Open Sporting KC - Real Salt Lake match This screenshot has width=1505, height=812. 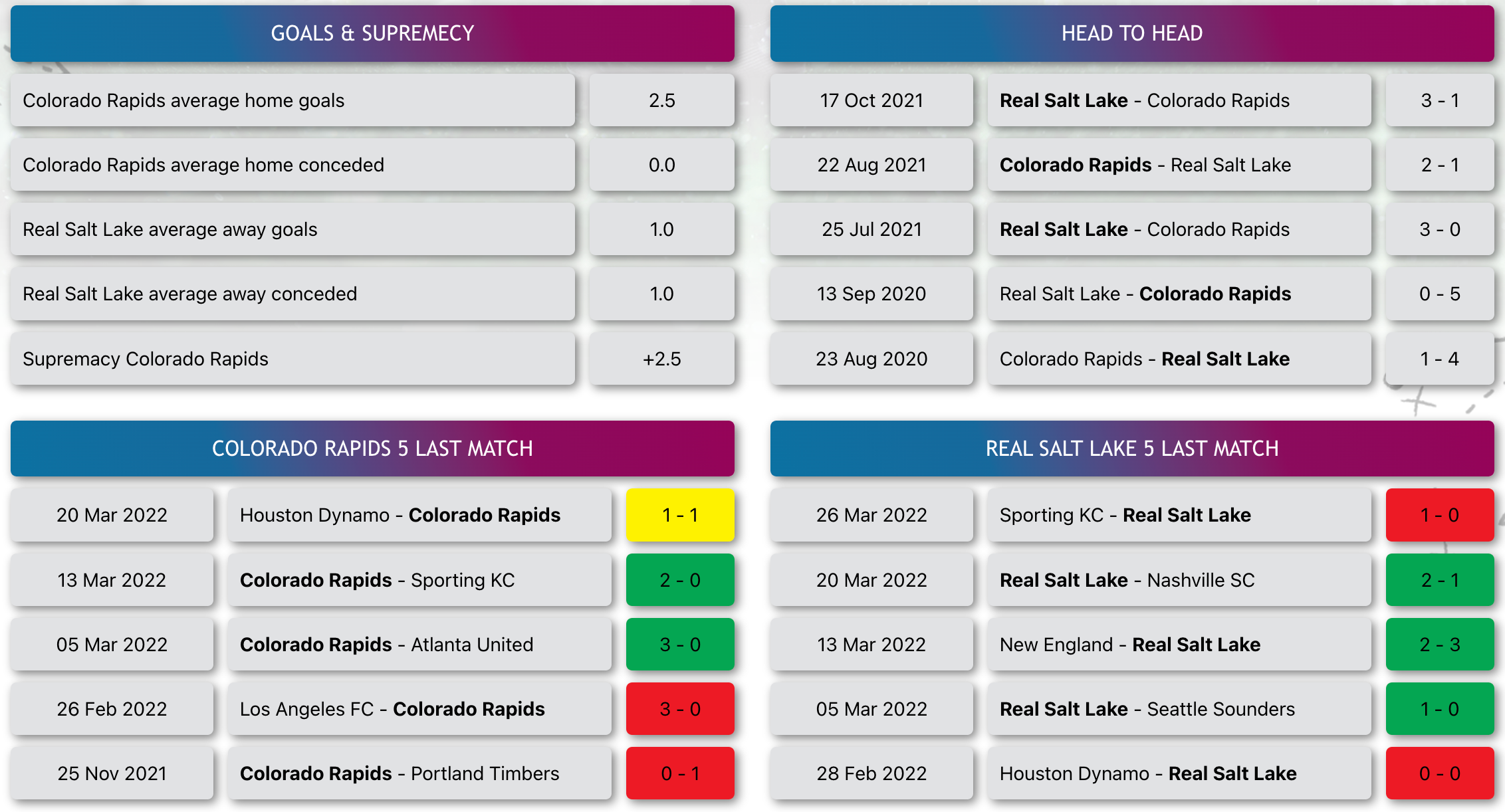[1179, 515]
